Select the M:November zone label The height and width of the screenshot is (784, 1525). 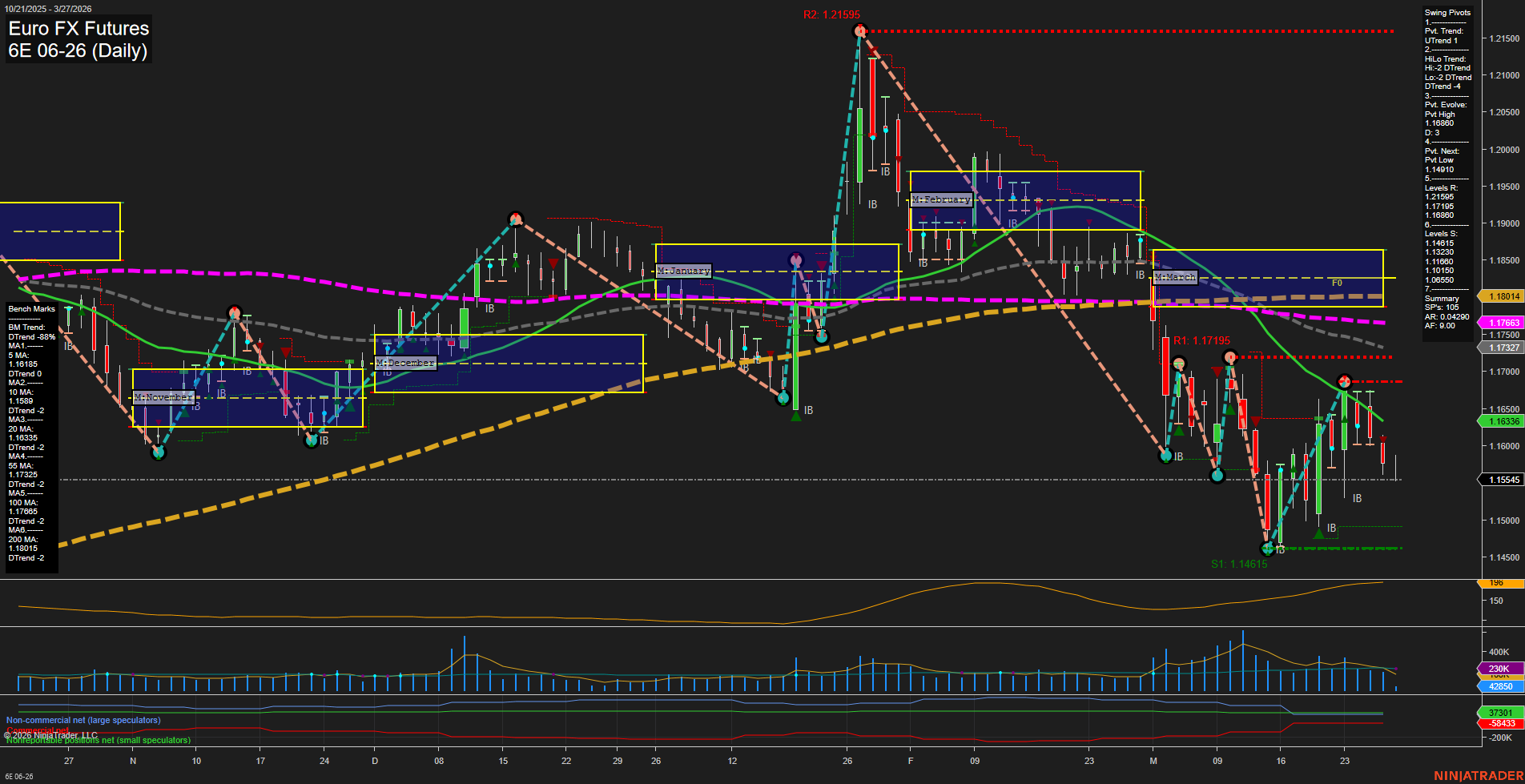coord(163,396)
